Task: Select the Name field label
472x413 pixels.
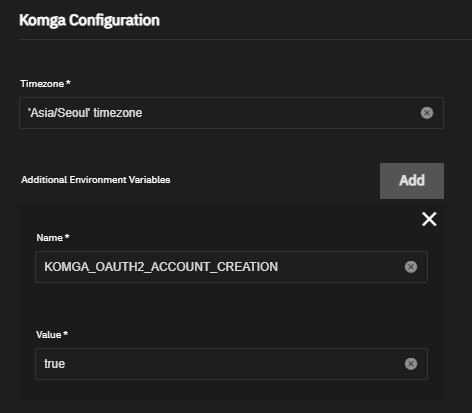Action: coord(50,238)
